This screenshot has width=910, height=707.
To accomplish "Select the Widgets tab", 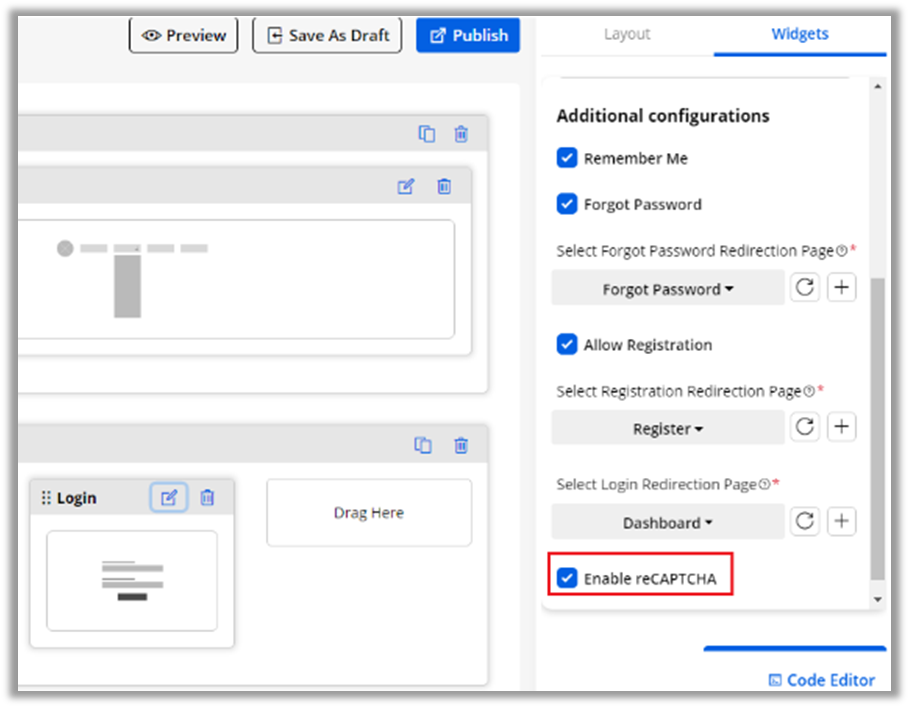I will (x=799, y=34).
